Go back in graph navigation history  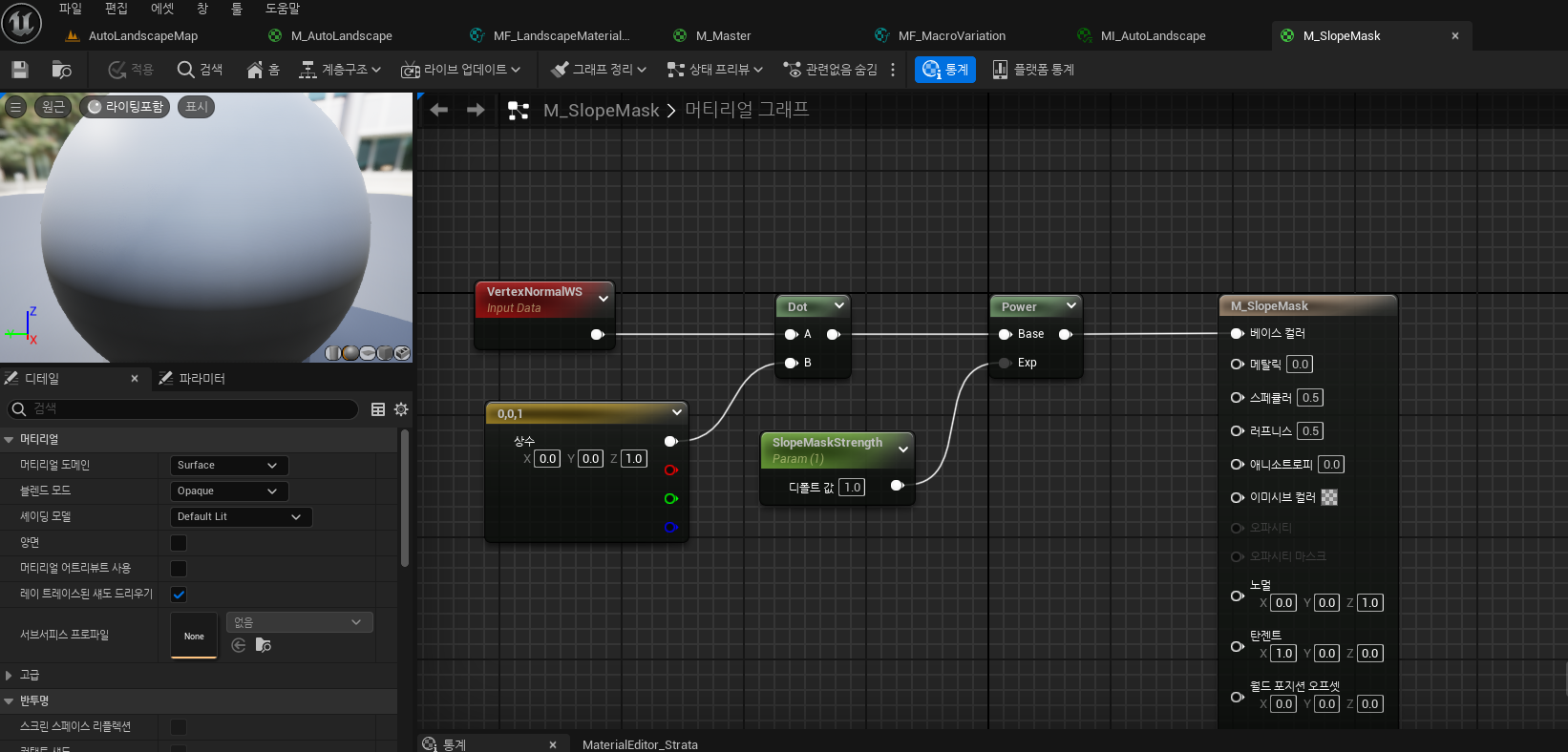coord(439,111)
